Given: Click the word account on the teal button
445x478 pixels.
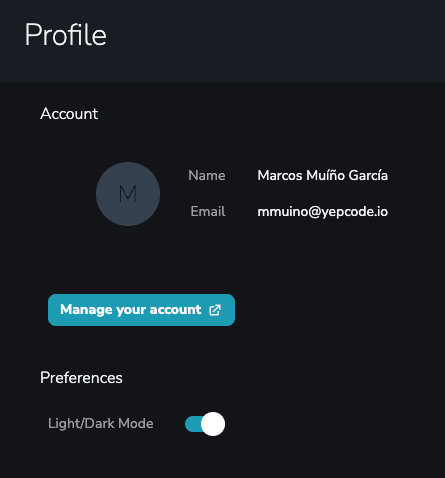Looking at the screenshot, I should [175, 310].
